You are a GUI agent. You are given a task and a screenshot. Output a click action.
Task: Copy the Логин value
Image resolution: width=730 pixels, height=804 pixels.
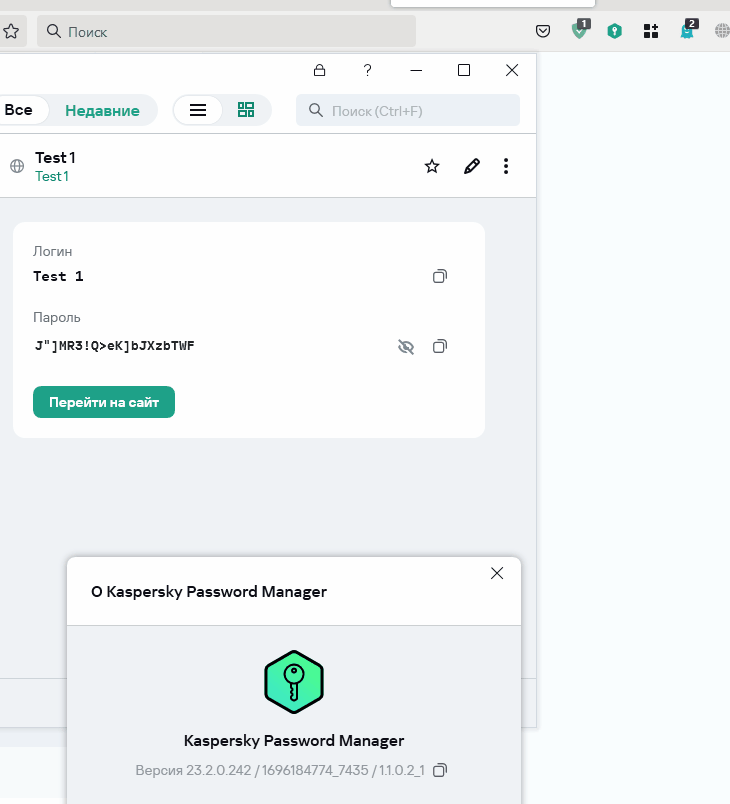439,276
